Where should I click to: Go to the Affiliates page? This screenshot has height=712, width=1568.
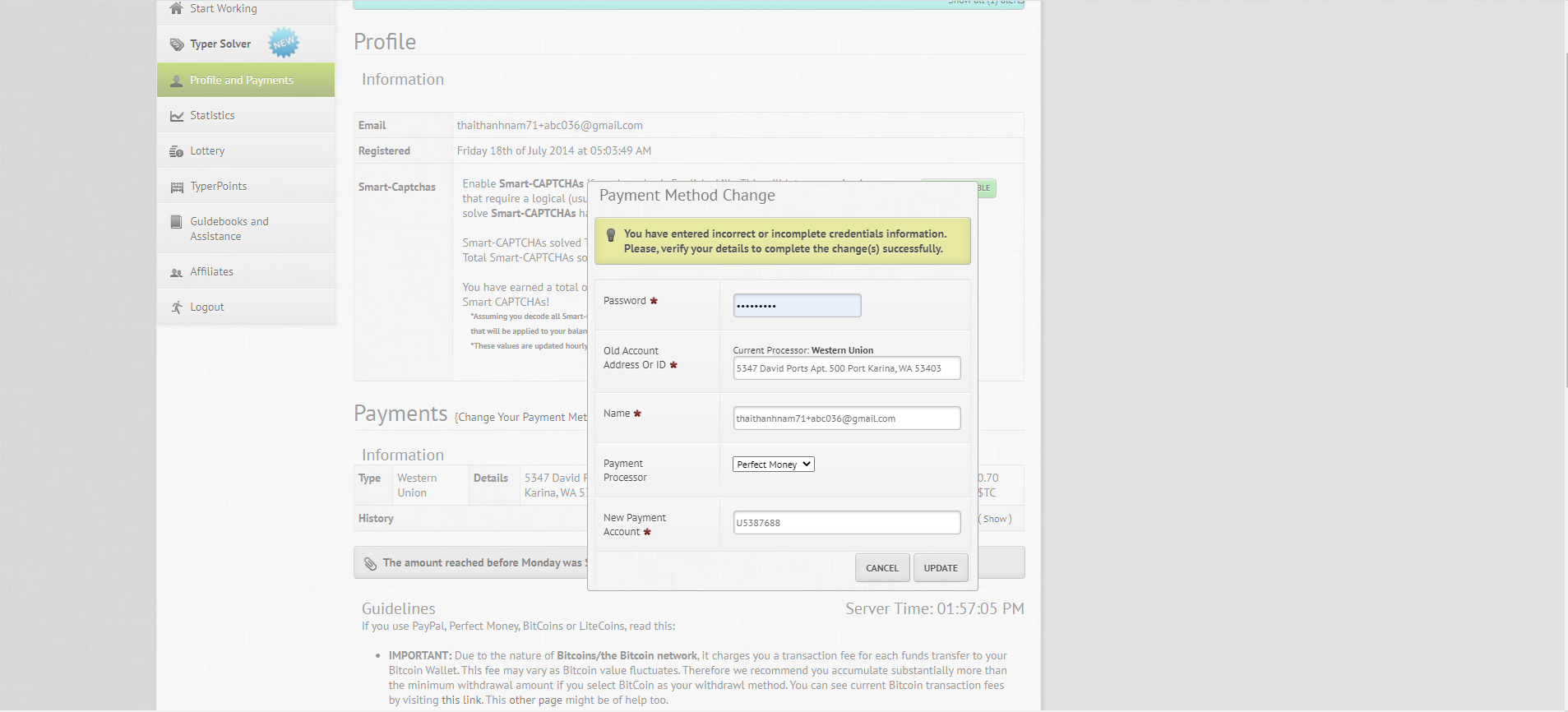pyautogui.click(x=246, y=271)
